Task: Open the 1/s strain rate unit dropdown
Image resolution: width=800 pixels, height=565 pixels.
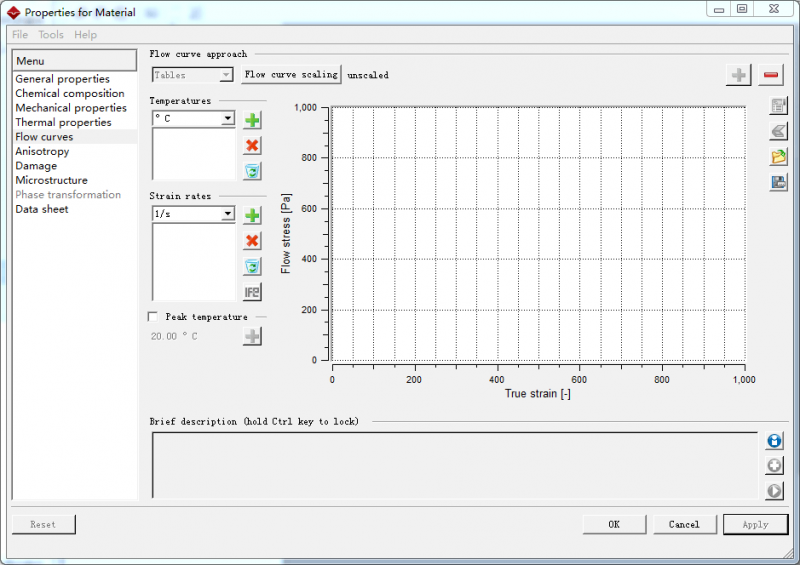Action: pyautogui.click(x=193, y=214)
